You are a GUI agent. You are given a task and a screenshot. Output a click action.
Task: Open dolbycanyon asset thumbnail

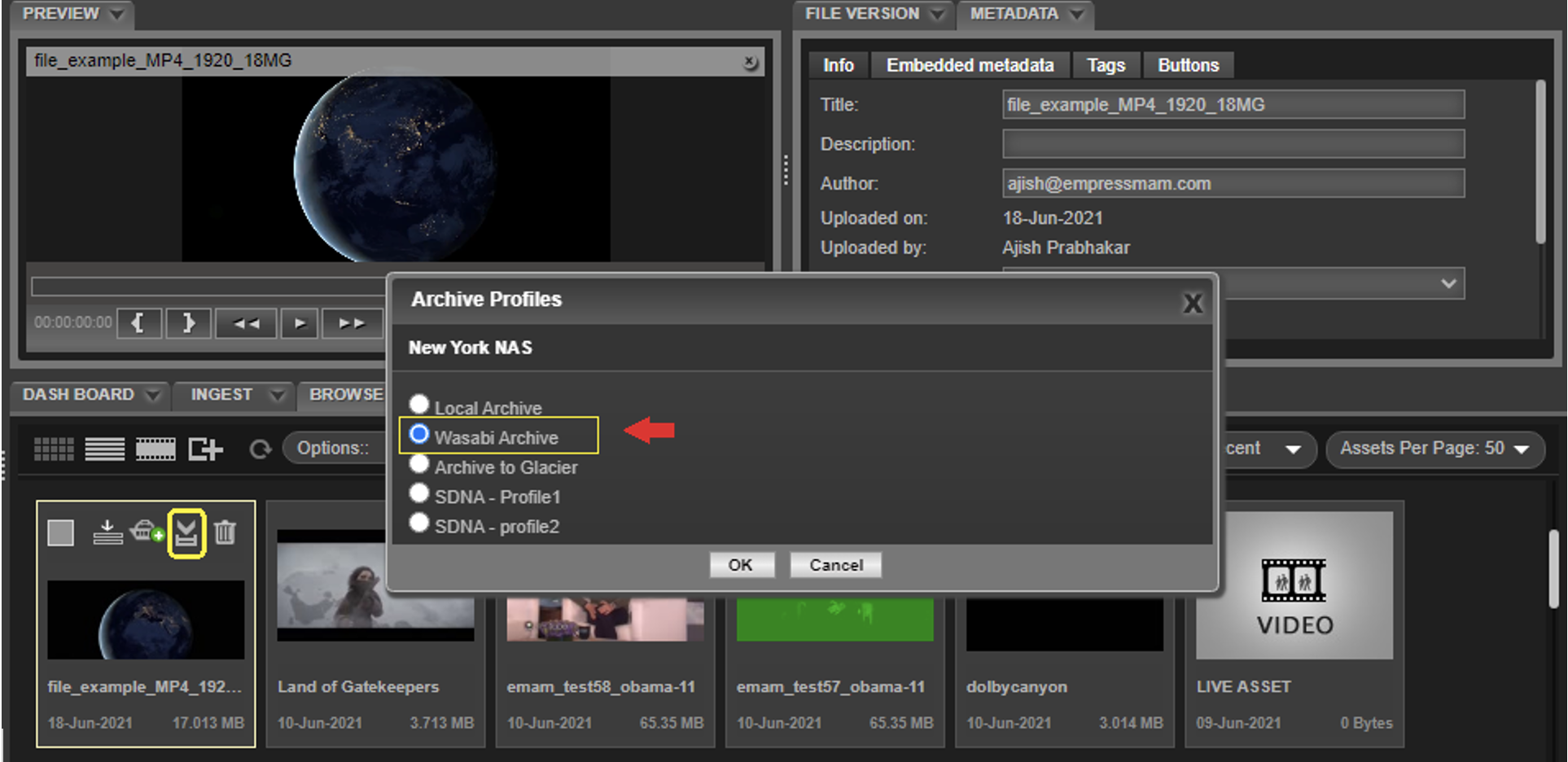point(1064,624)
